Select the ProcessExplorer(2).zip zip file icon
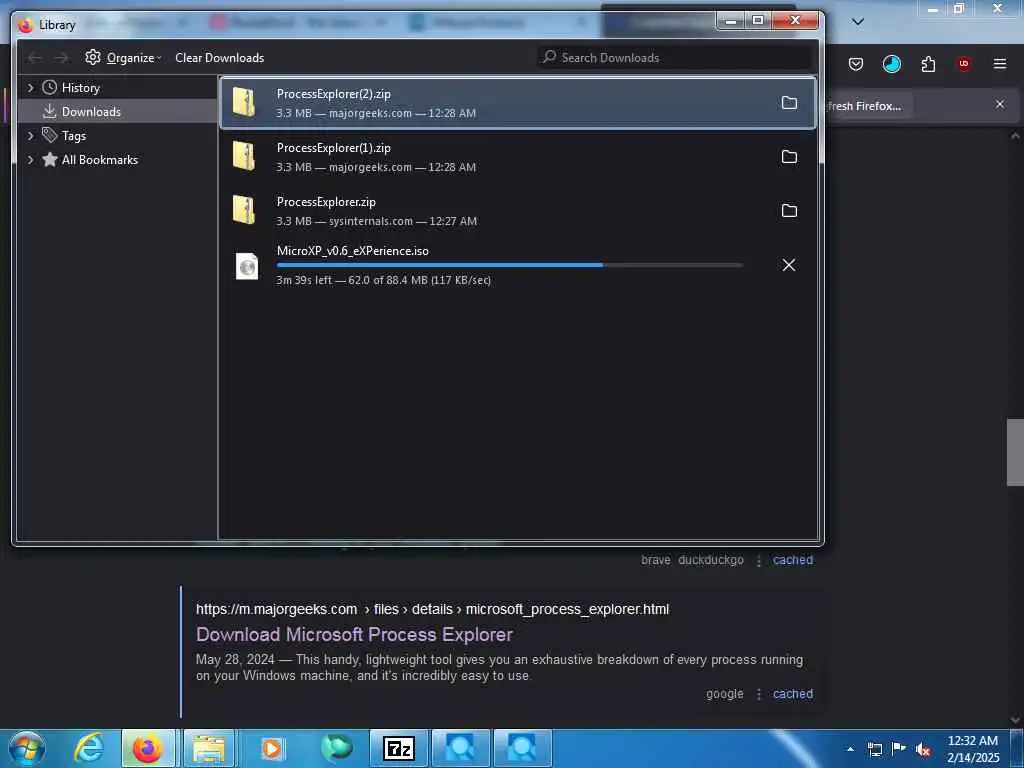The image size is (1024, 768). pos(245,103)
